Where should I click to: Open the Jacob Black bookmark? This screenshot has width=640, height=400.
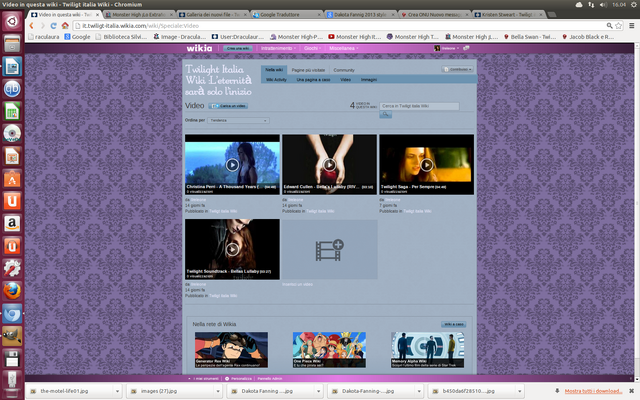tap(588, 37)
